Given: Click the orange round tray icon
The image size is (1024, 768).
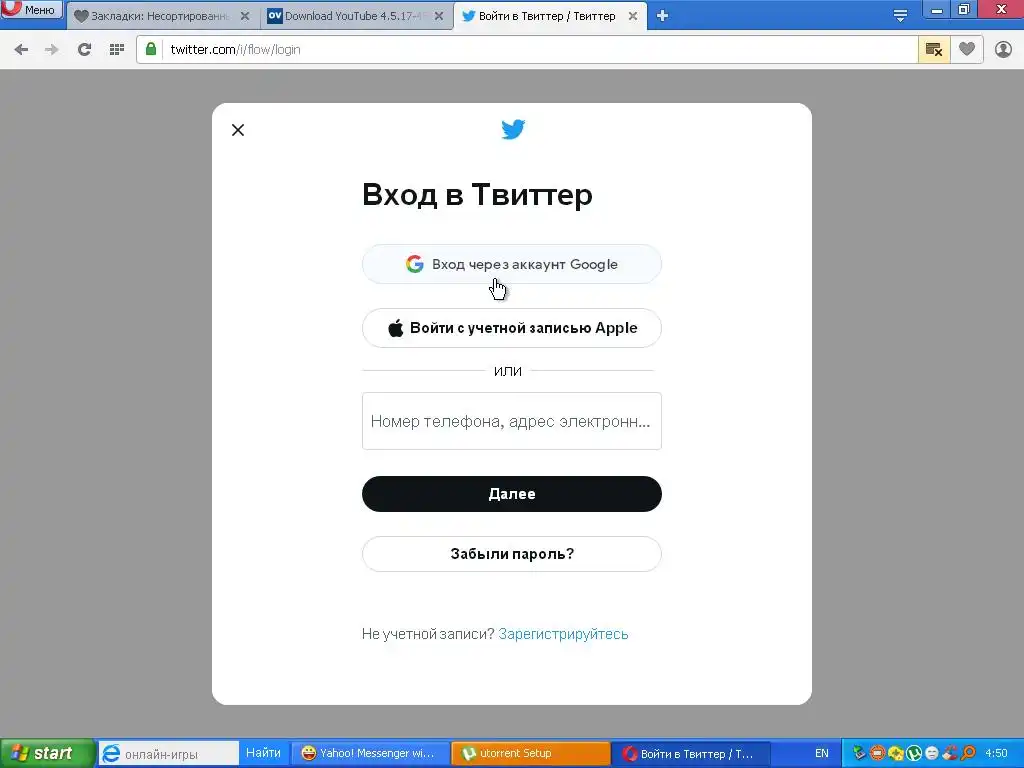Looking at the screenshot, I should point(877,754).
